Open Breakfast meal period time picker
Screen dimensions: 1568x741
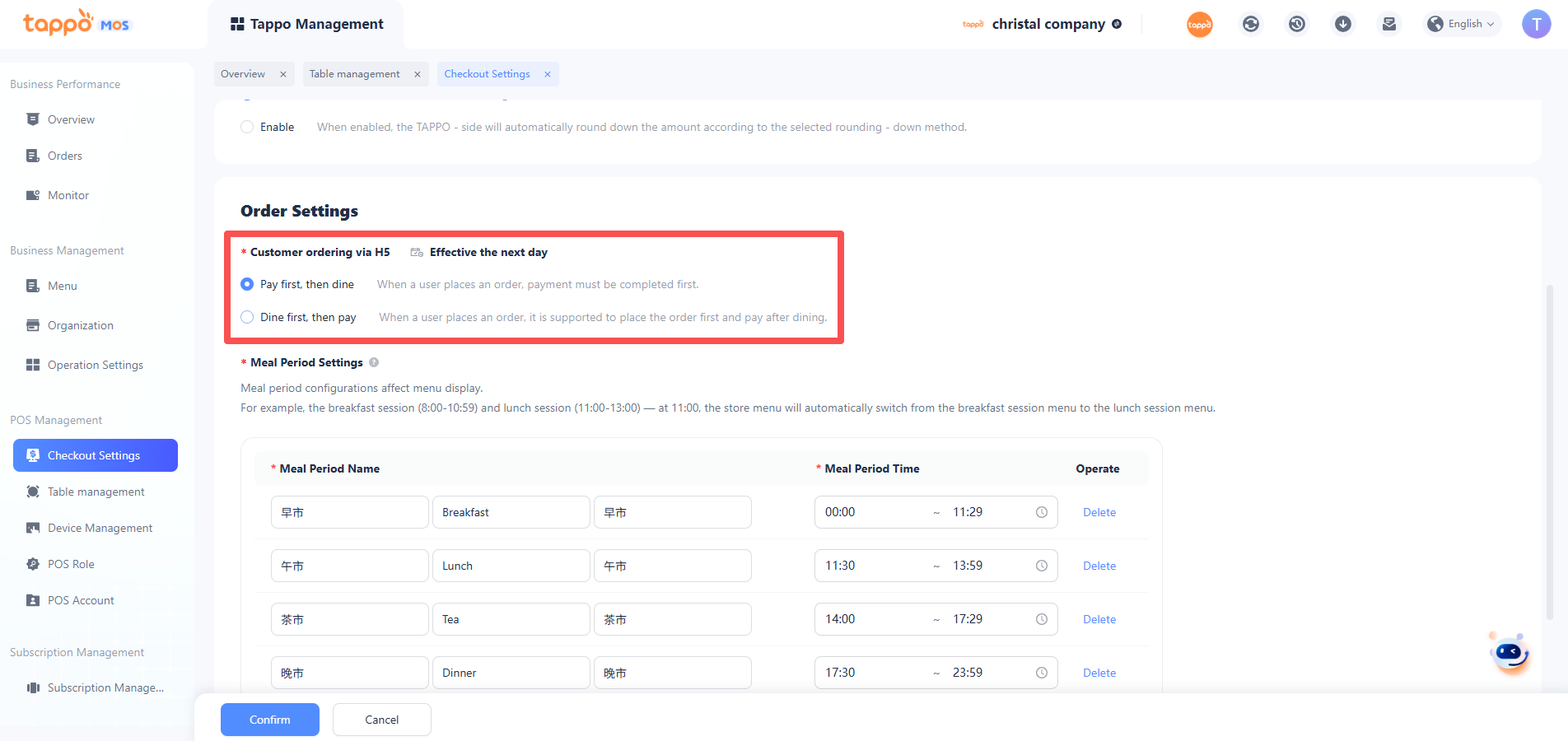[x=935, y=512]
